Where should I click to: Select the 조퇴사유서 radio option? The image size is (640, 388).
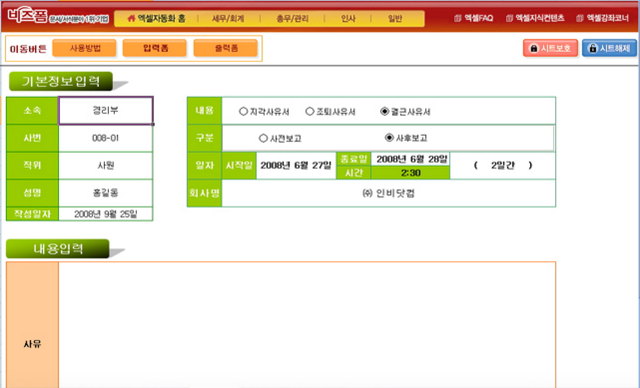310,111
